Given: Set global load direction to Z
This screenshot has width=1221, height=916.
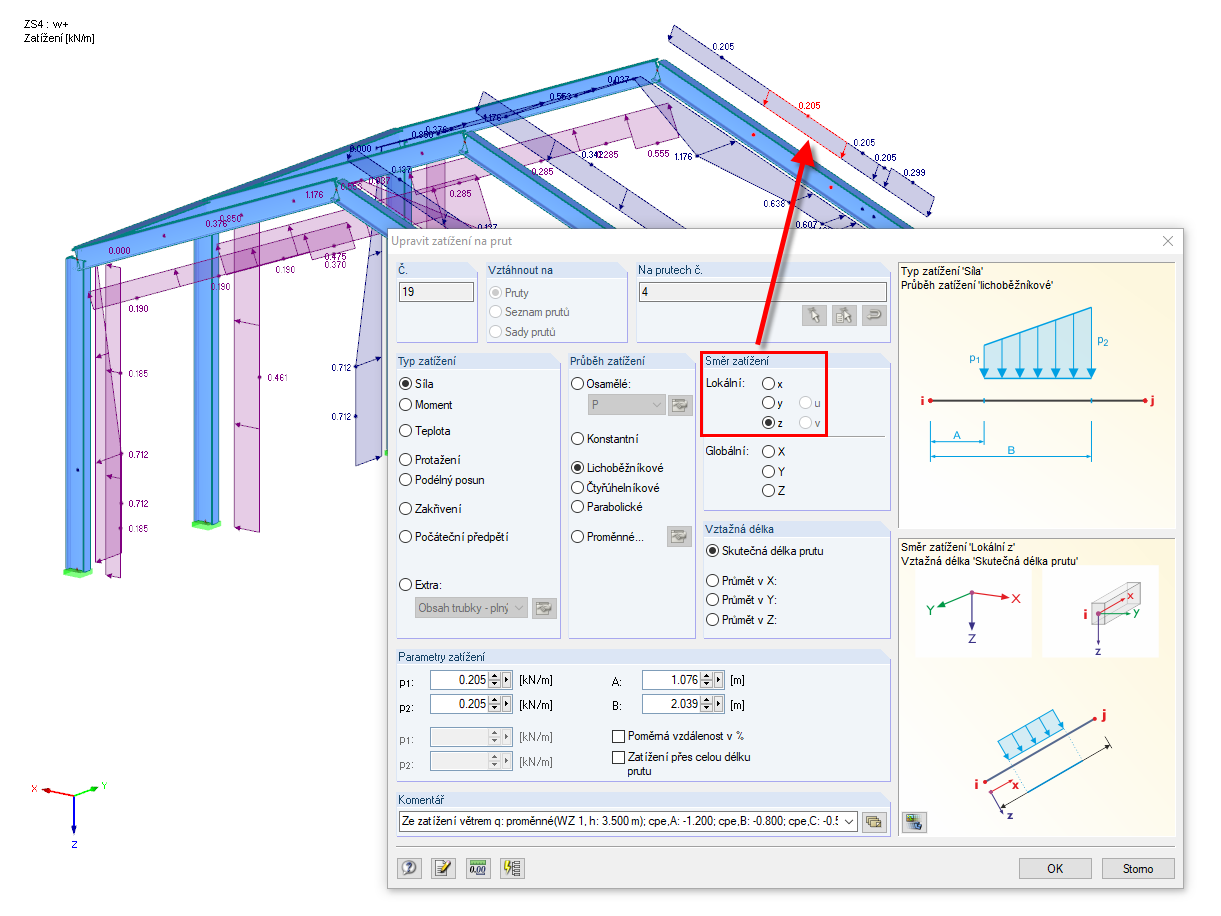Looking at the screenshot, I should tap(768, 491).
